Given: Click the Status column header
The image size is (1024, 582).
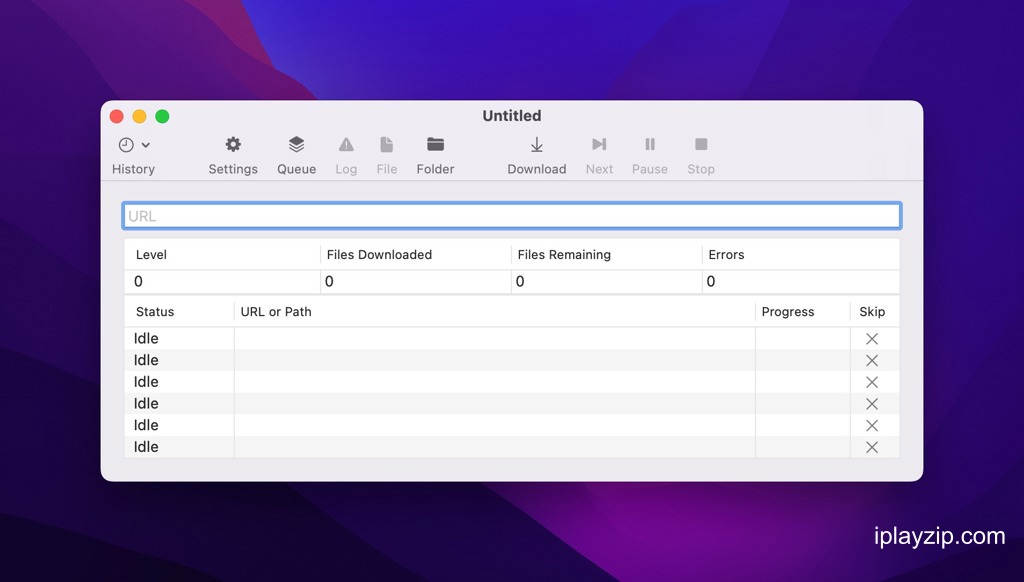Looking at the screenshot, I should (x=155, y=312).
